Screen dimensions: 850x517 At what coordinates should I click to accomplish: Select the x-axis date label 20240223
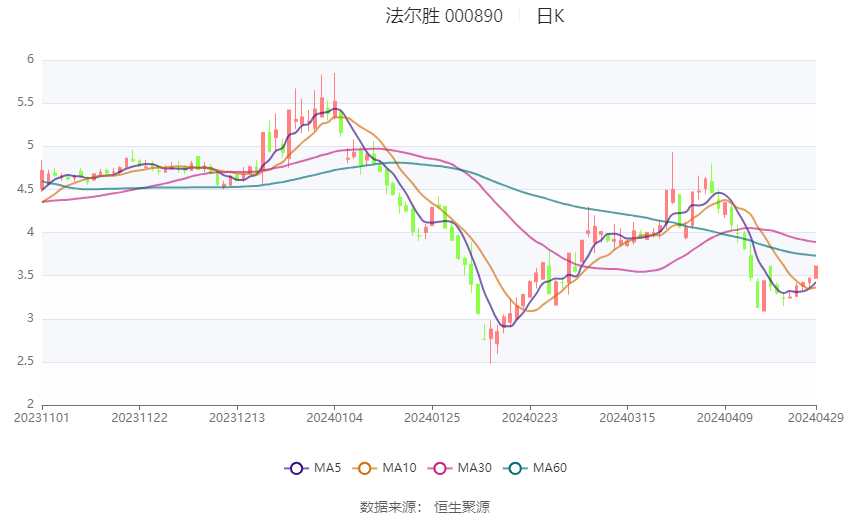tap(530, 418)
